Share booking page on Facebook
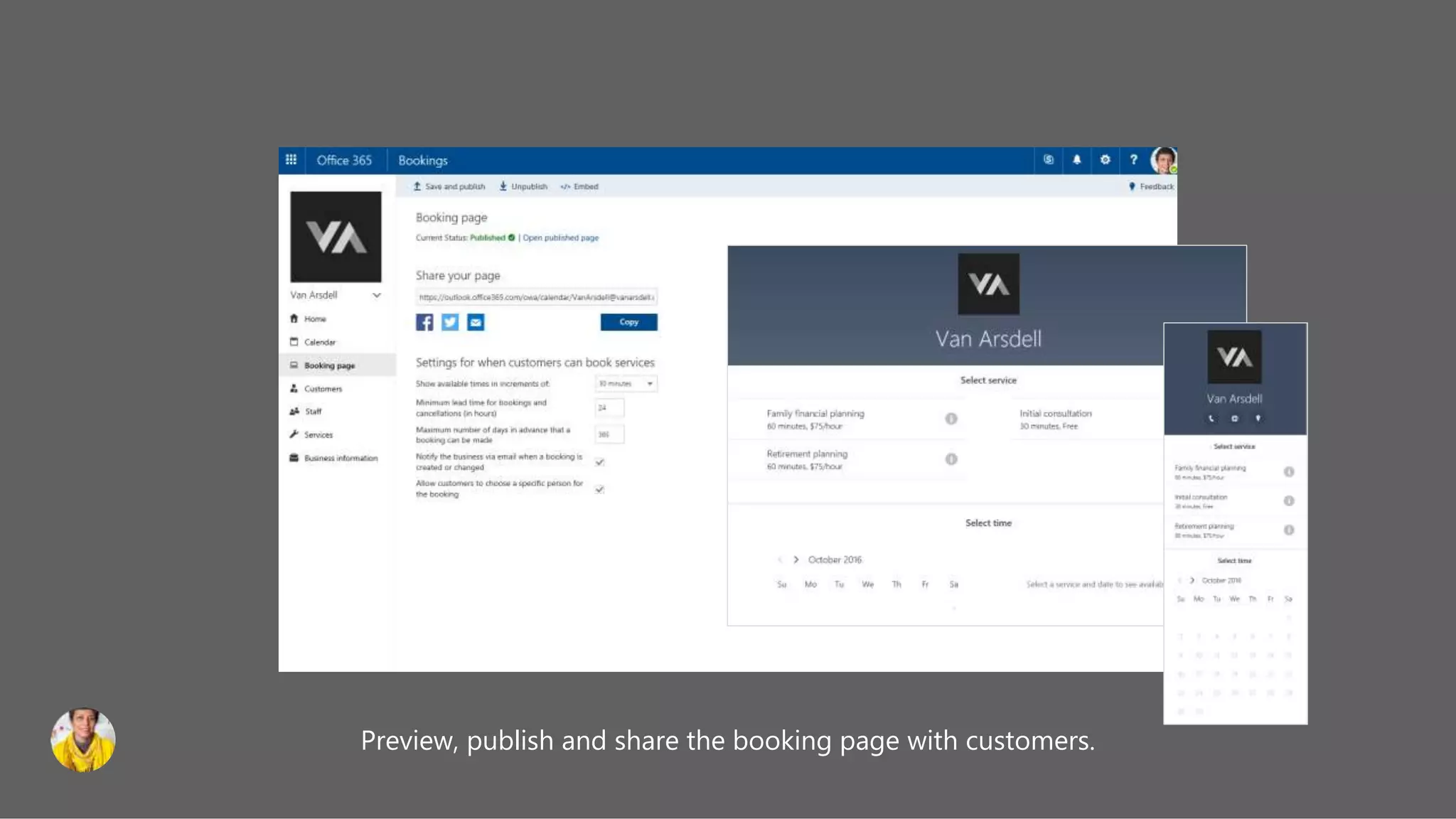Image resolution: width=1456 pixels, height=819 pixels. click(x=424, y=322)
